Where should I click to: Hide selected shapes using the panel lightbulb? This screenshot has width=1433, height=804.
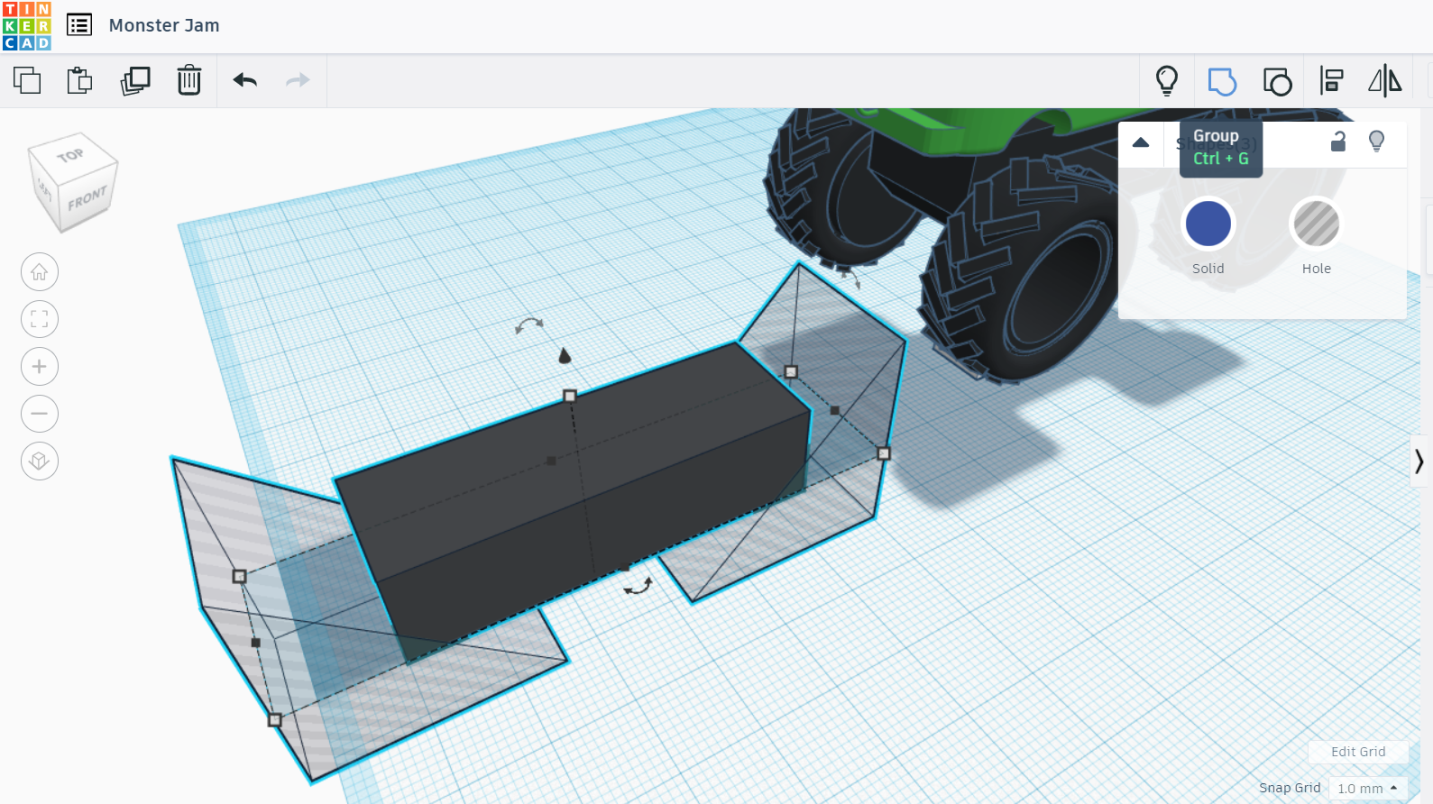point(1377,141)
